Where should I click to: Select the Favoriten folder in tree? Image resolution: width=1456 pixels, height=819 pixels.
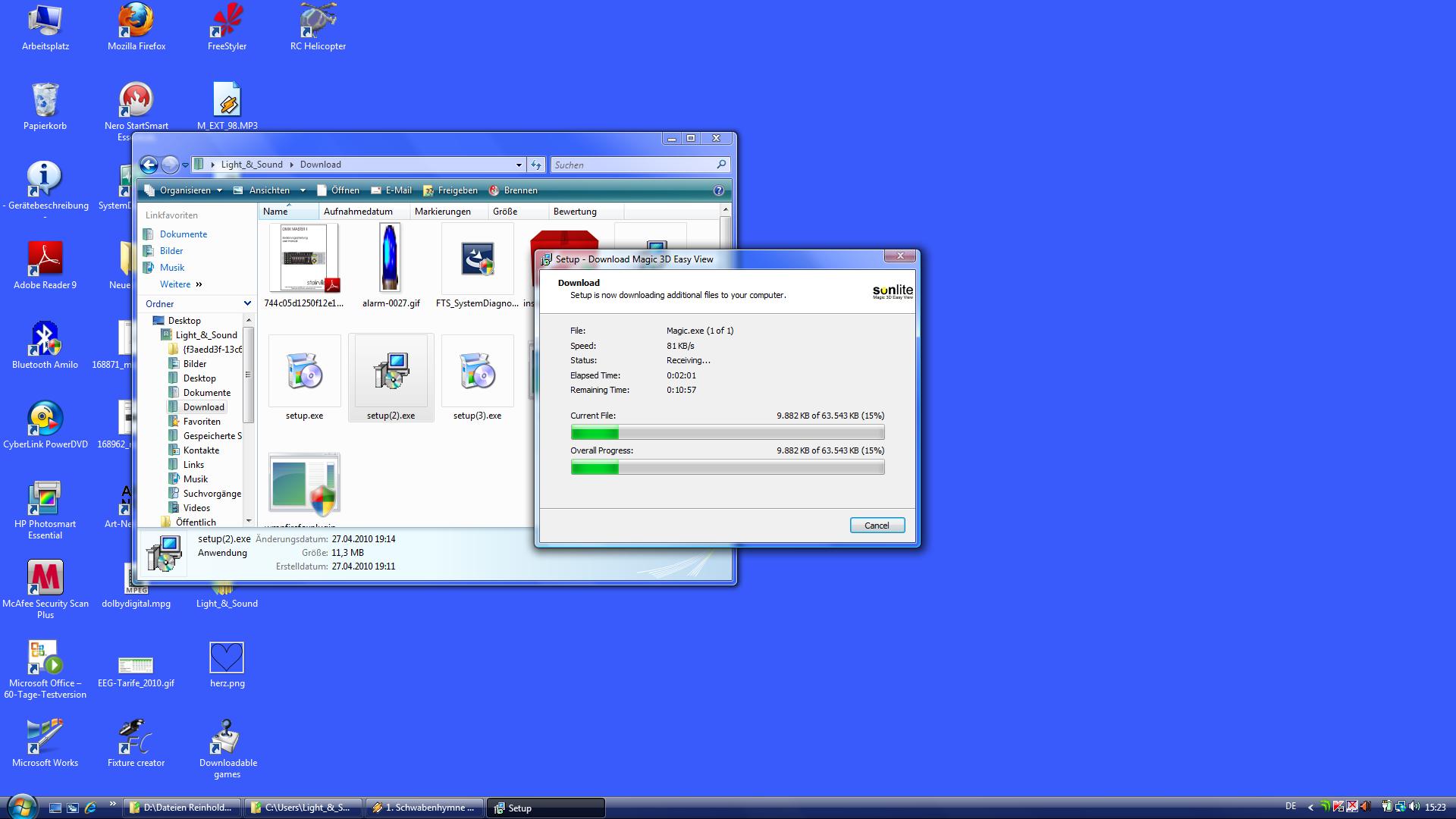202,422
